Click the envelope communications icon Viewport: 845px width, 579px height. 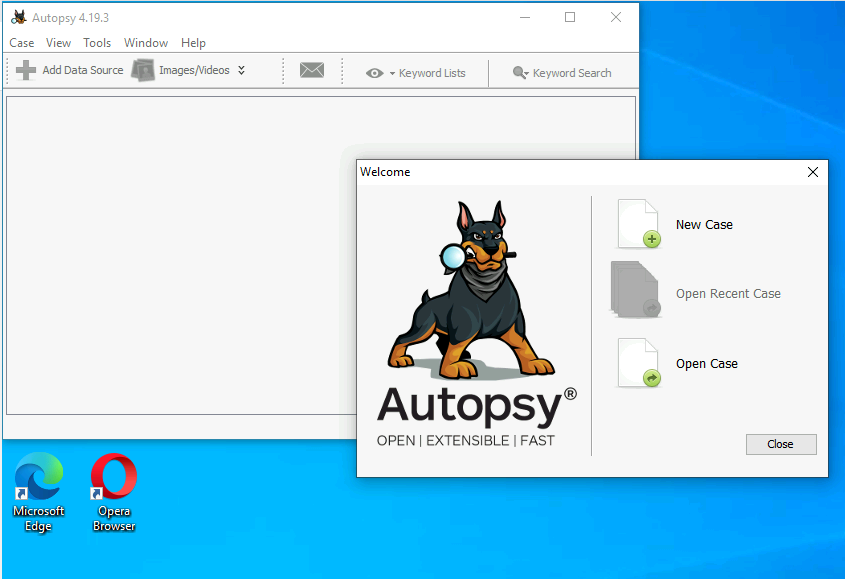312,69
